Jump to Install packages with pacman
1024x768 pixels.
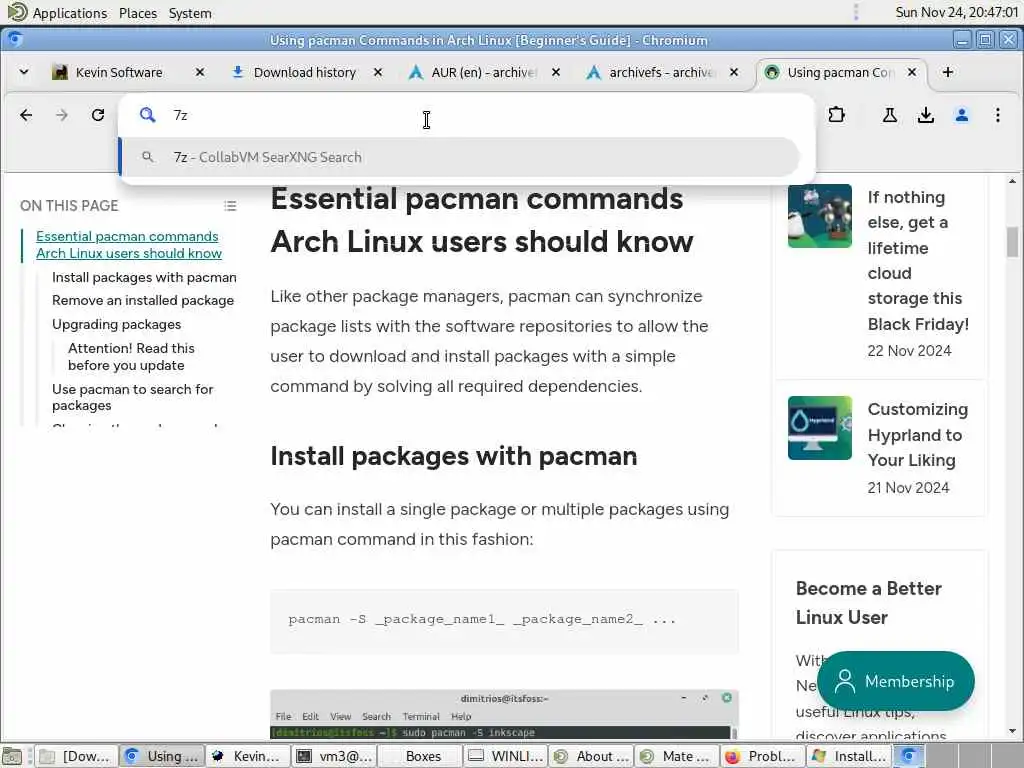[x=144, y=278]
